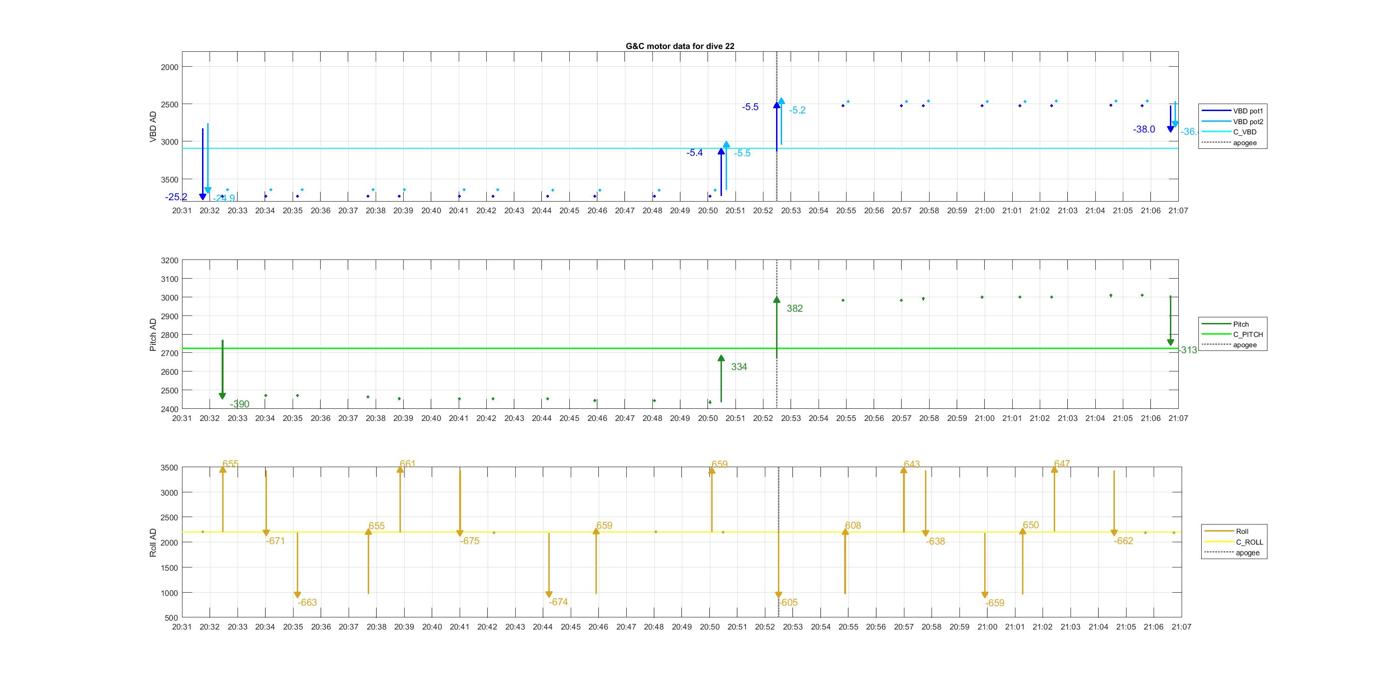Image resolution: width=1400 pixels, height=693 pixels.
Task: Click the 'Pitch AD' y-axis label
Action: (x=154, y=335)
